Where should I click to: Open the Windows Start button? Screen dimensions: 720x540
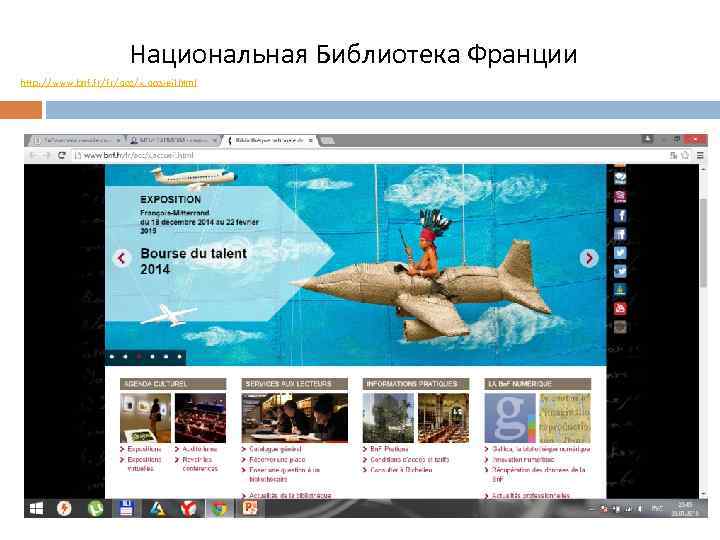[36, 508]
